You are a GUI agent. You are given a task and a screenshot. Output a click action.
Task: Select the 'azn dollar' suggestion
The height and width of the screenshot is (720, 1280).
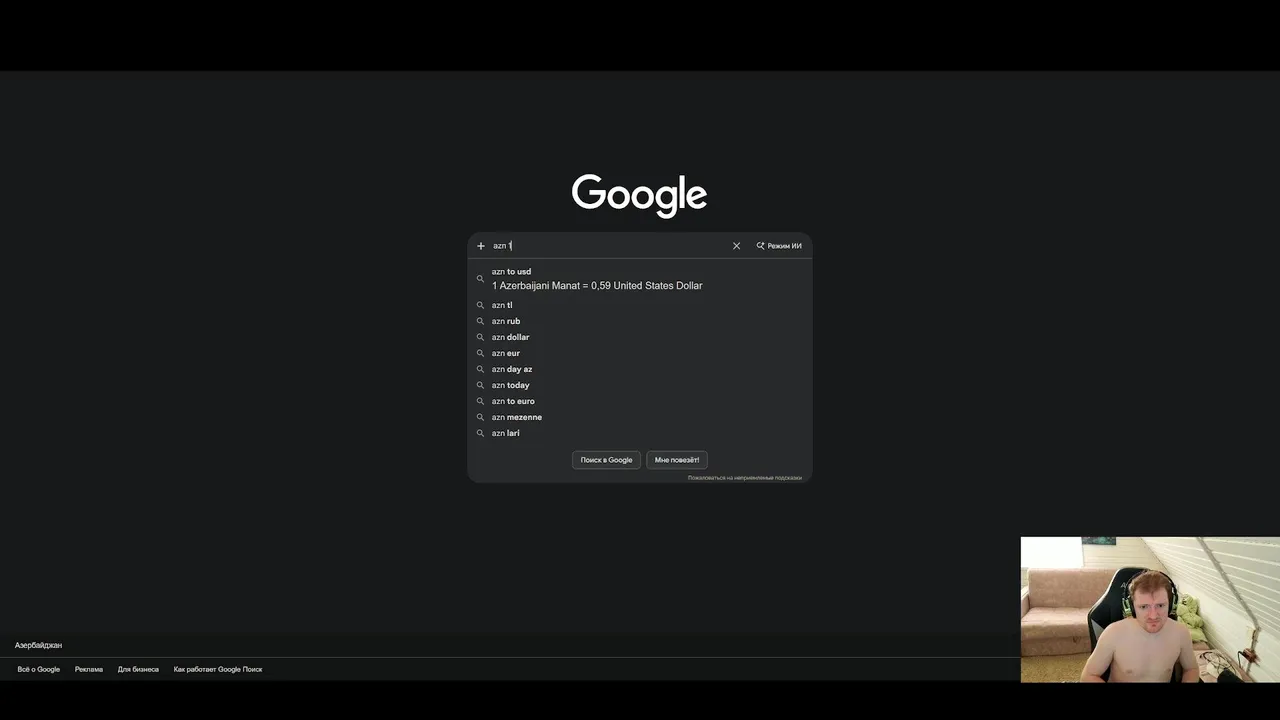point(640,337)
